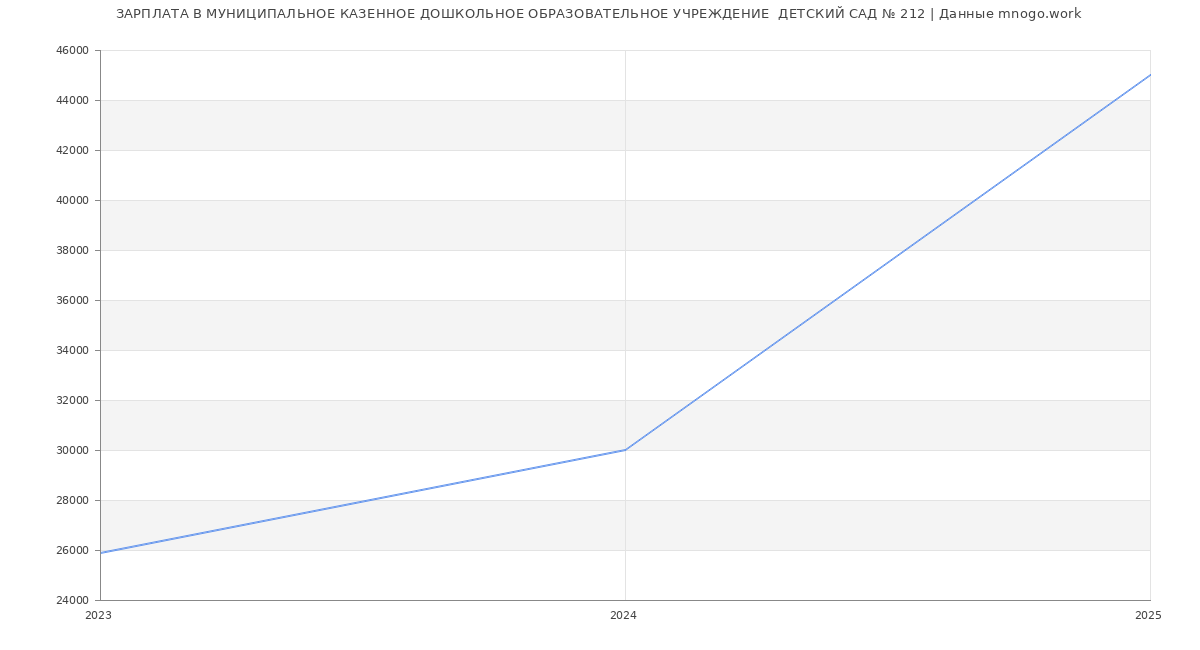
Task: Click the 2025 x-axis label
Action: (1148, 616)
